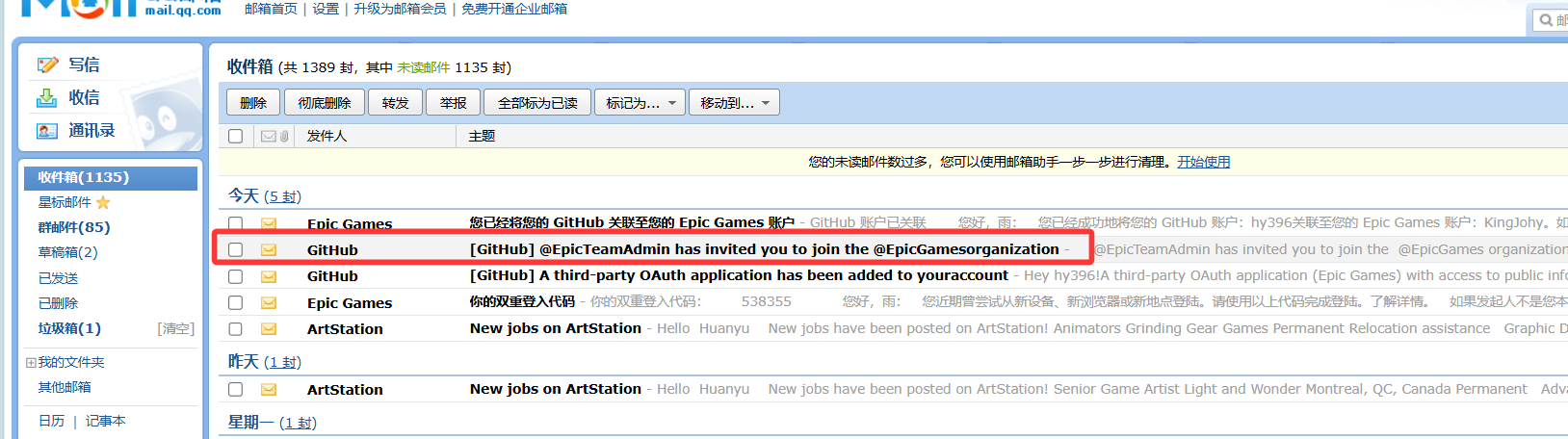Click the 写信 compose link

(x=84, y=65)
